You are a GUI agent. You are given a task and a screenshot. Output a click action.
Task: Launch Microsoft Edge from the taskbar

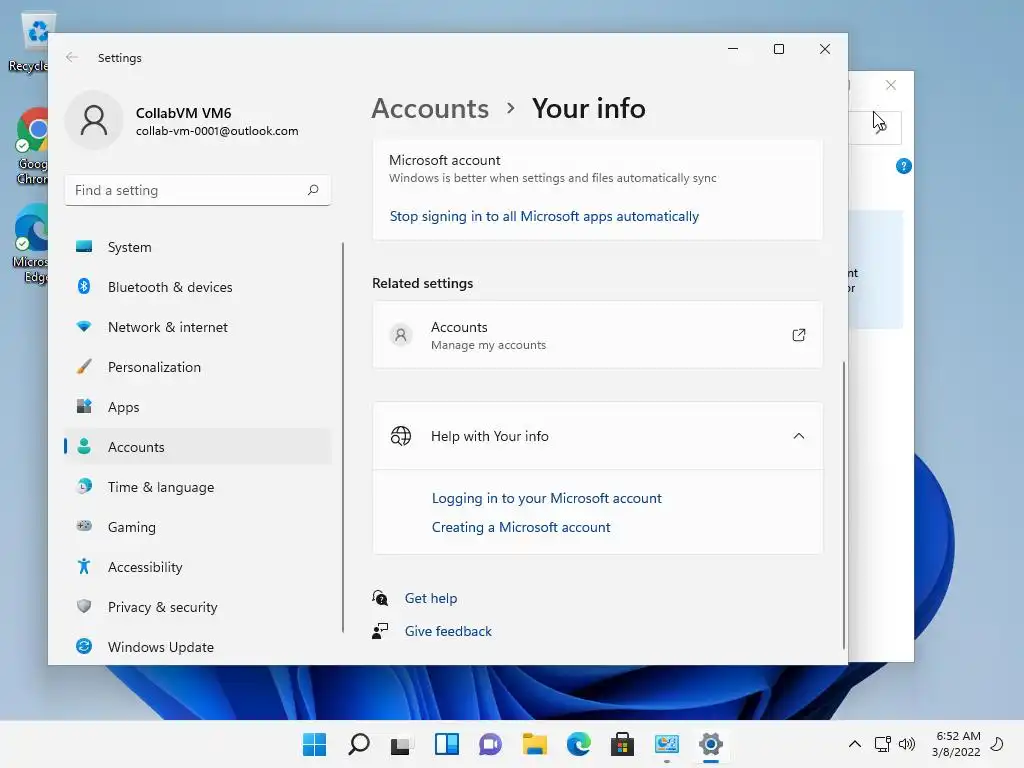(x=579, y=744)
